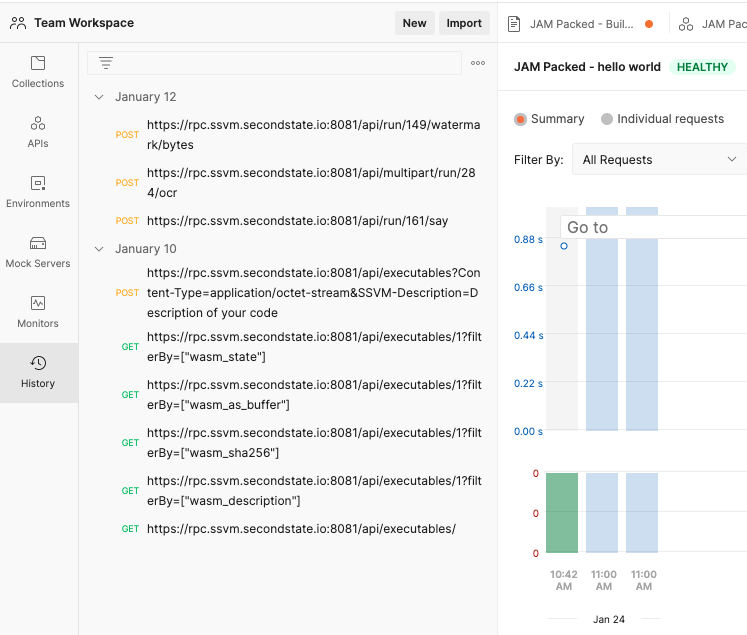
Task: Open the Environments sidebar icon
Action: (x=38, y=183)
